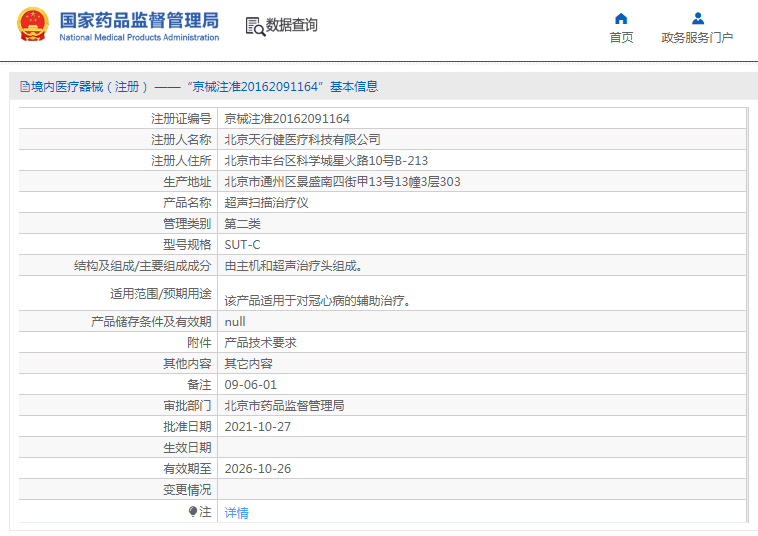This screenshot has width=758, height=536.
Task: Select approving department 北京市药品监督管理局
Action: pos(284,406)
